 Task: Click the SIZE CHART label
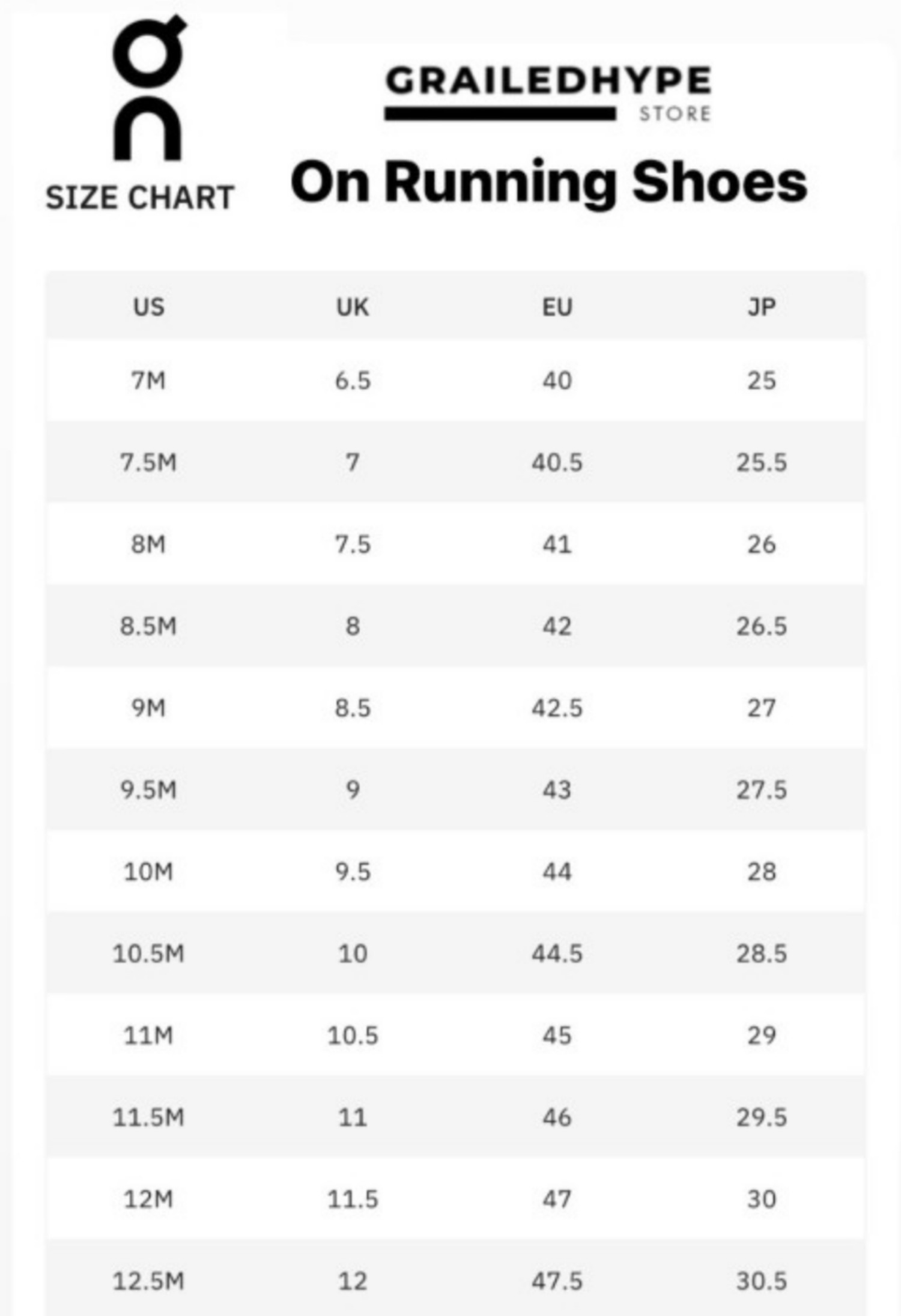pos(140,198)
